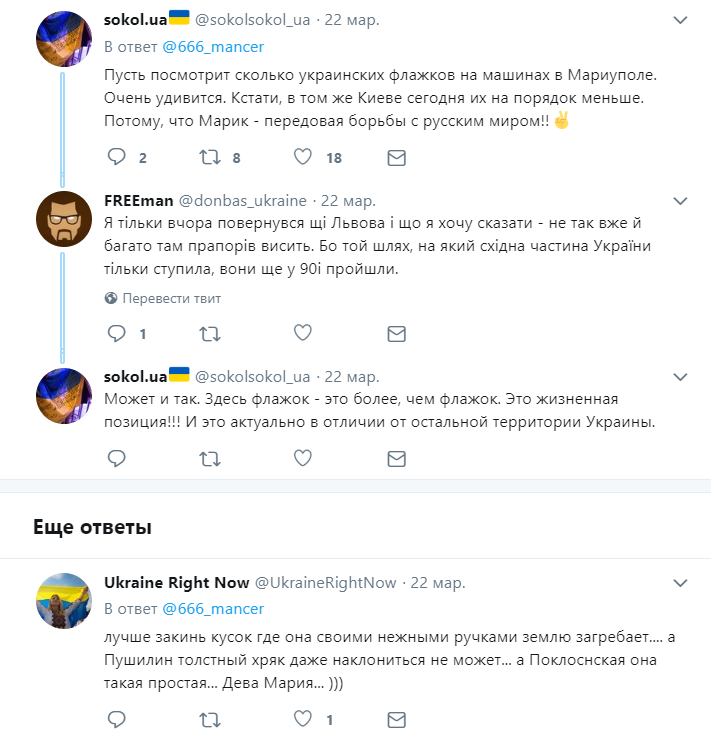Reply to sokol.ua's first tweet about Mariupol
The height and width of the screenshot is (735, 711).
117,157
